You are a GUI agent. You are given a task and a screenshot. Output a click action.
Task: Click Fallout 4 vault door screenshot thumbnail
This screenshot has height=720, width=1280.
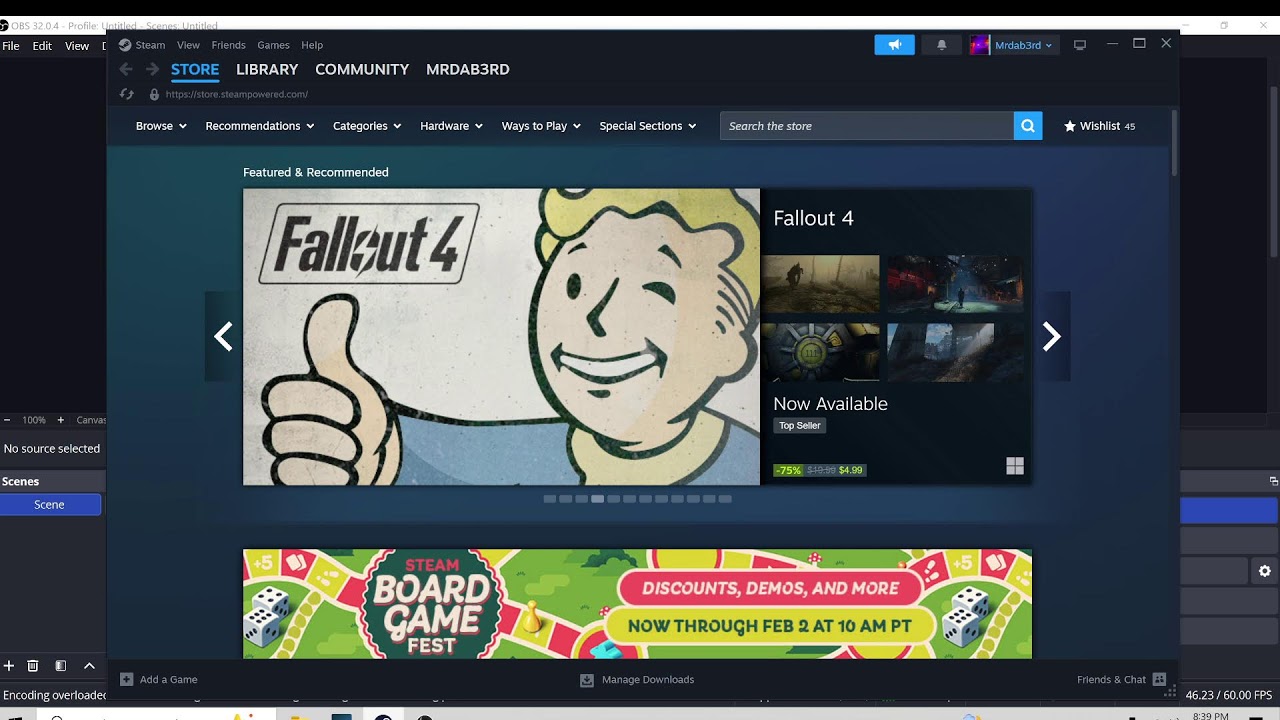(821, 352)
